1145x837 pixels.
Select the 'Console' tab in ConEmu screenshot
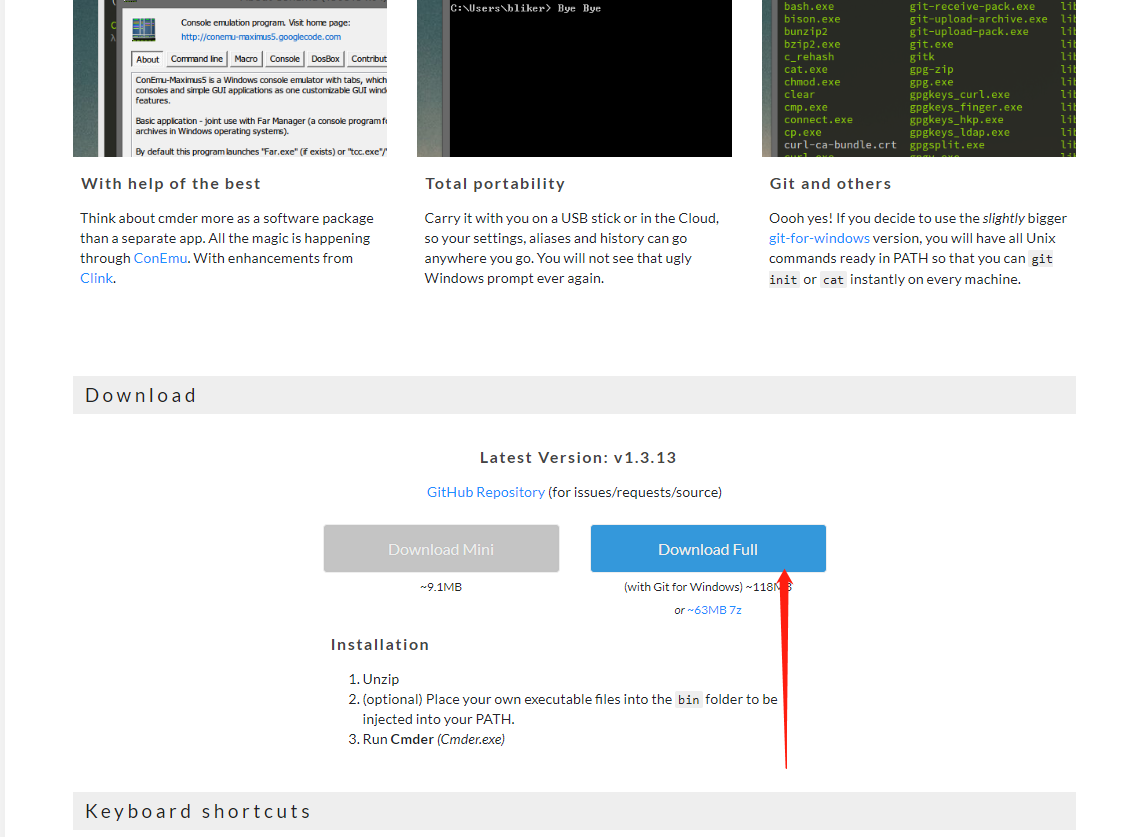(x=284, y=59)
